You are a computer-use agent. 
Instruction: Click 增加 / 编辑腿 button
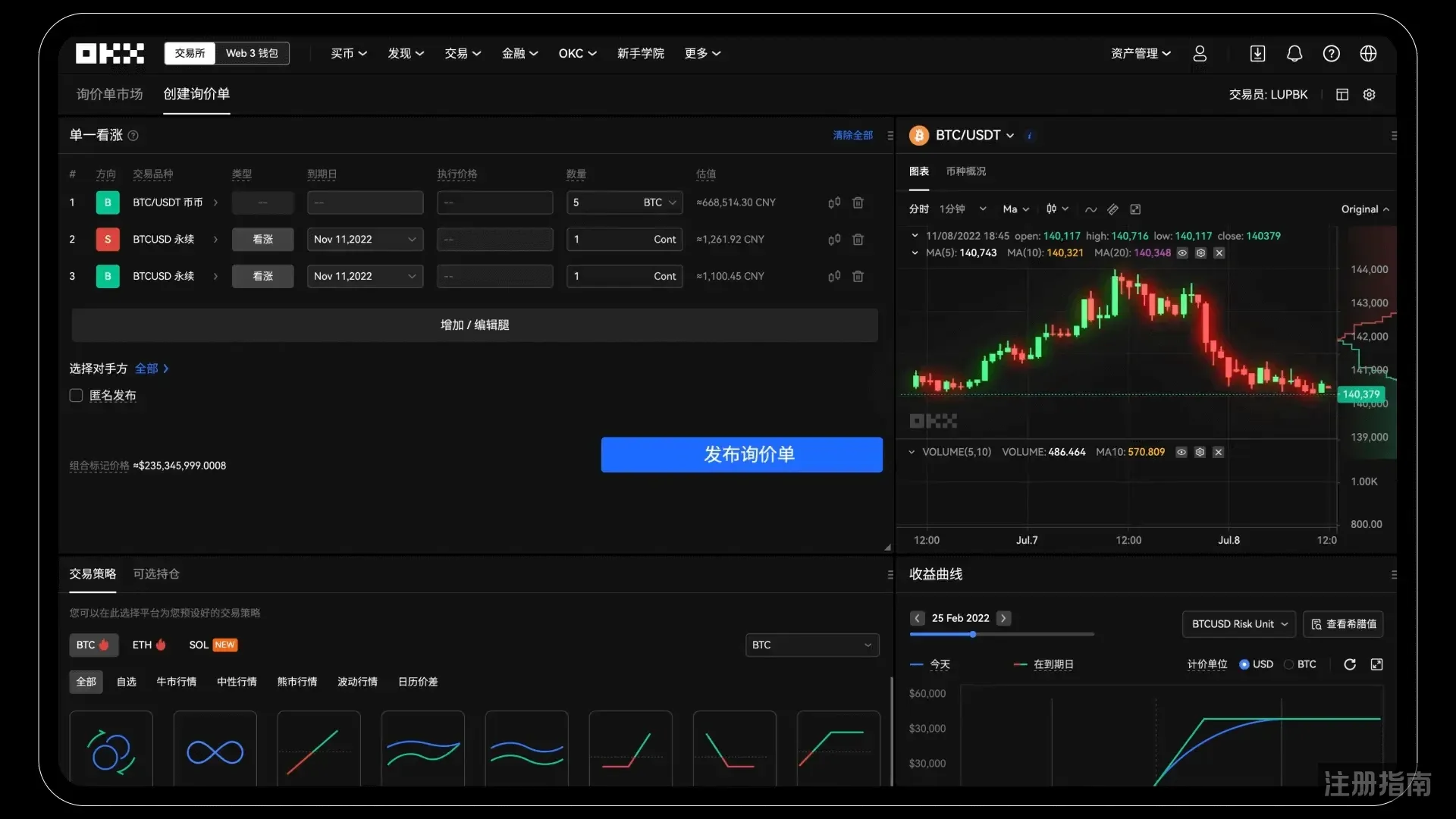pos(475,325)
